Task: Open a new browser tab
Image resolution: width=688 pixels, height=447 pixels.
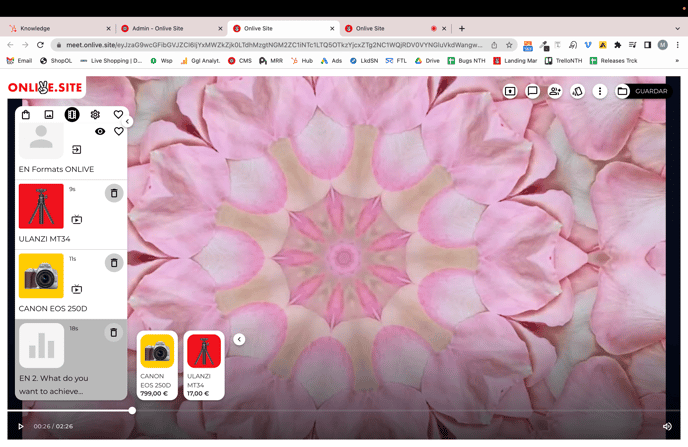Action: point(462,29)
